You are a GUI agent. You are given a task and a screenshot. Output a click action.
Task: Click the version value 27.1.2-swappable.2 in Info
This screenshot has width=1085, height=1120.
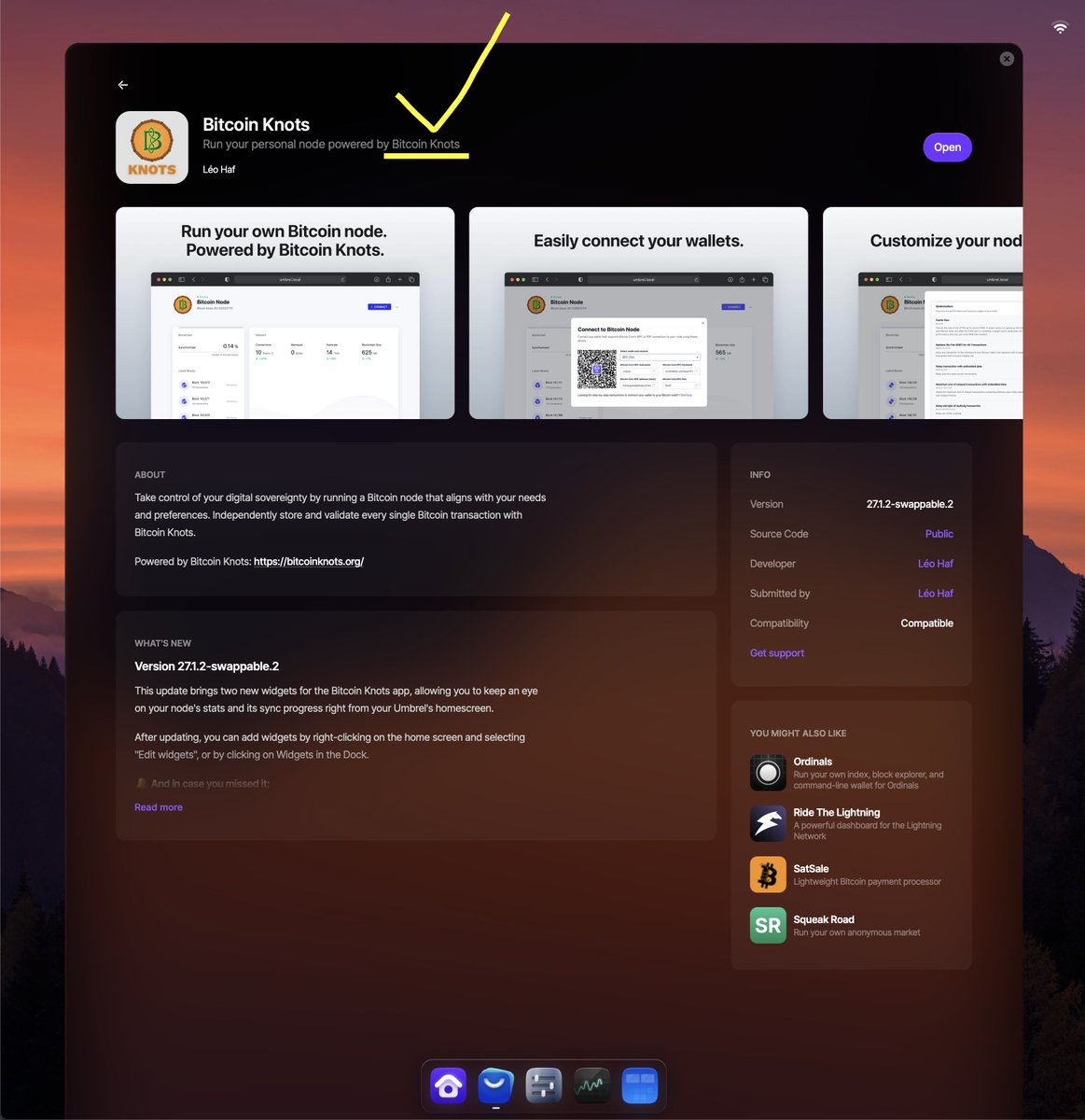click(910, 504)
